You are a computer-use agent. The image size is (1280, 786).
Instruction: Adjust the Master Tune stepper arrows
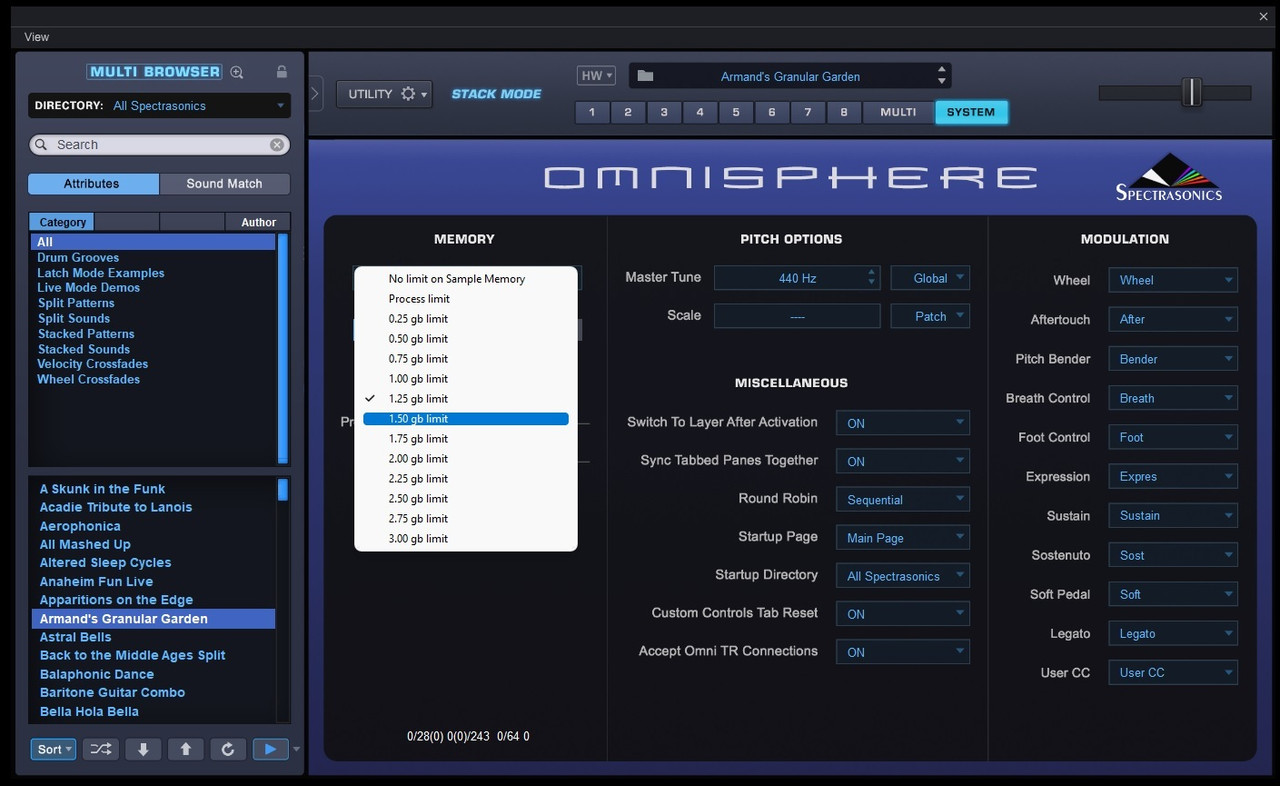872,278
